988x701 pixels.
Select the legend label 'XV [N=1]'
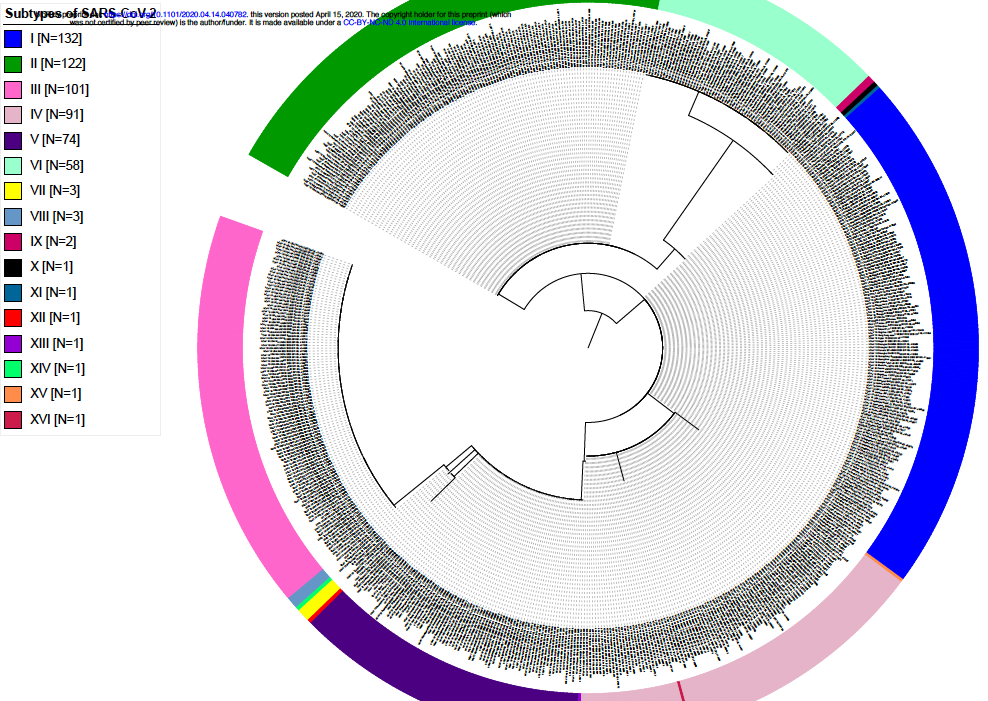coord(56,394)
